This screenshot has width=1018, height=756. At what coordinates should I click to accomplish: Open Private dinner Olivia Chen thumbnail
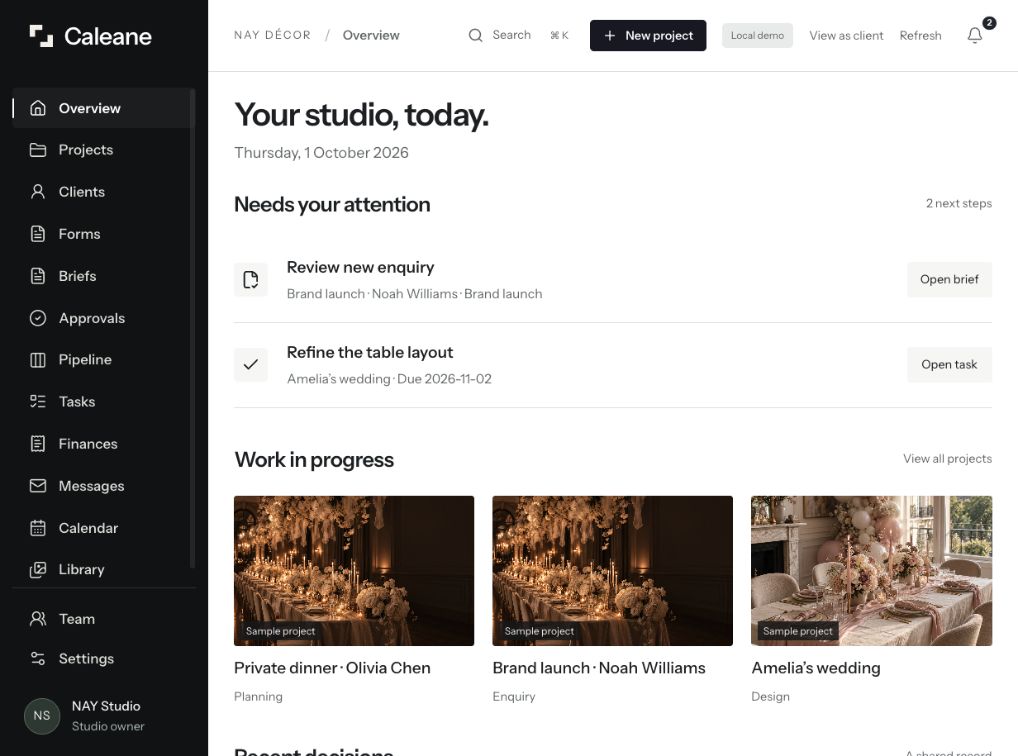[354, 571]
